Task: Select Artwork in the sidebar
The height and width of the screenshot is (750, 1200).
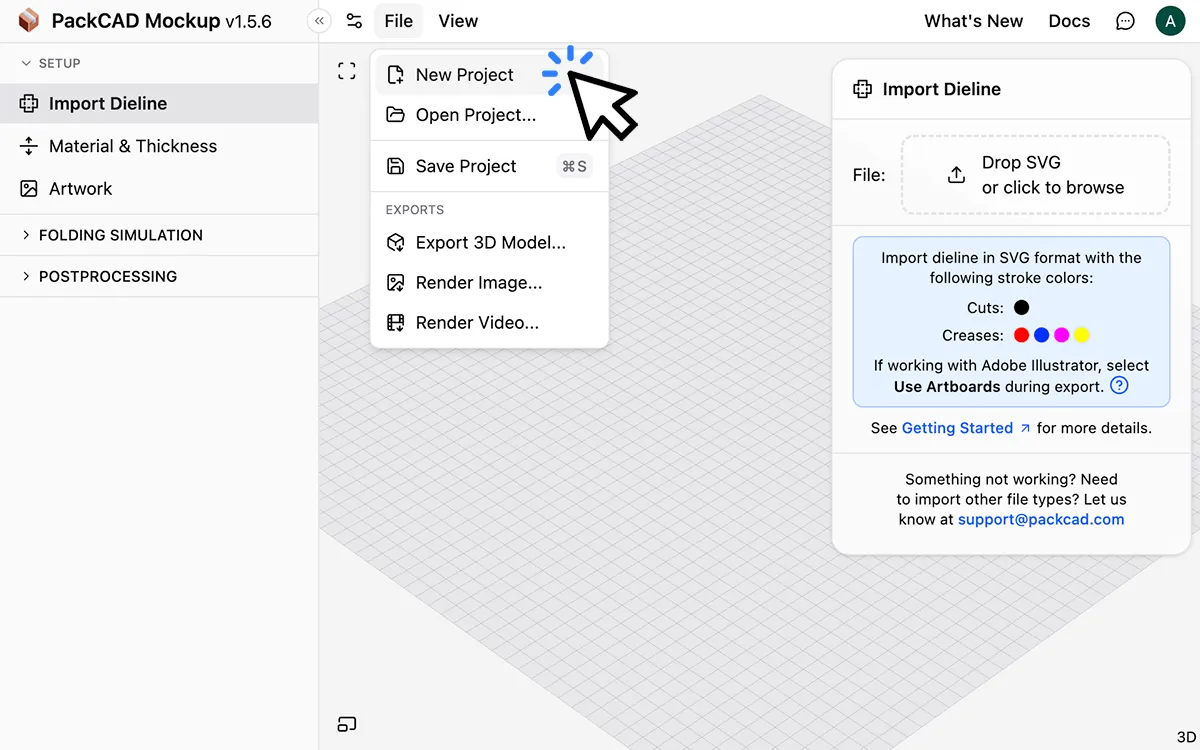Action: point(159,189)
